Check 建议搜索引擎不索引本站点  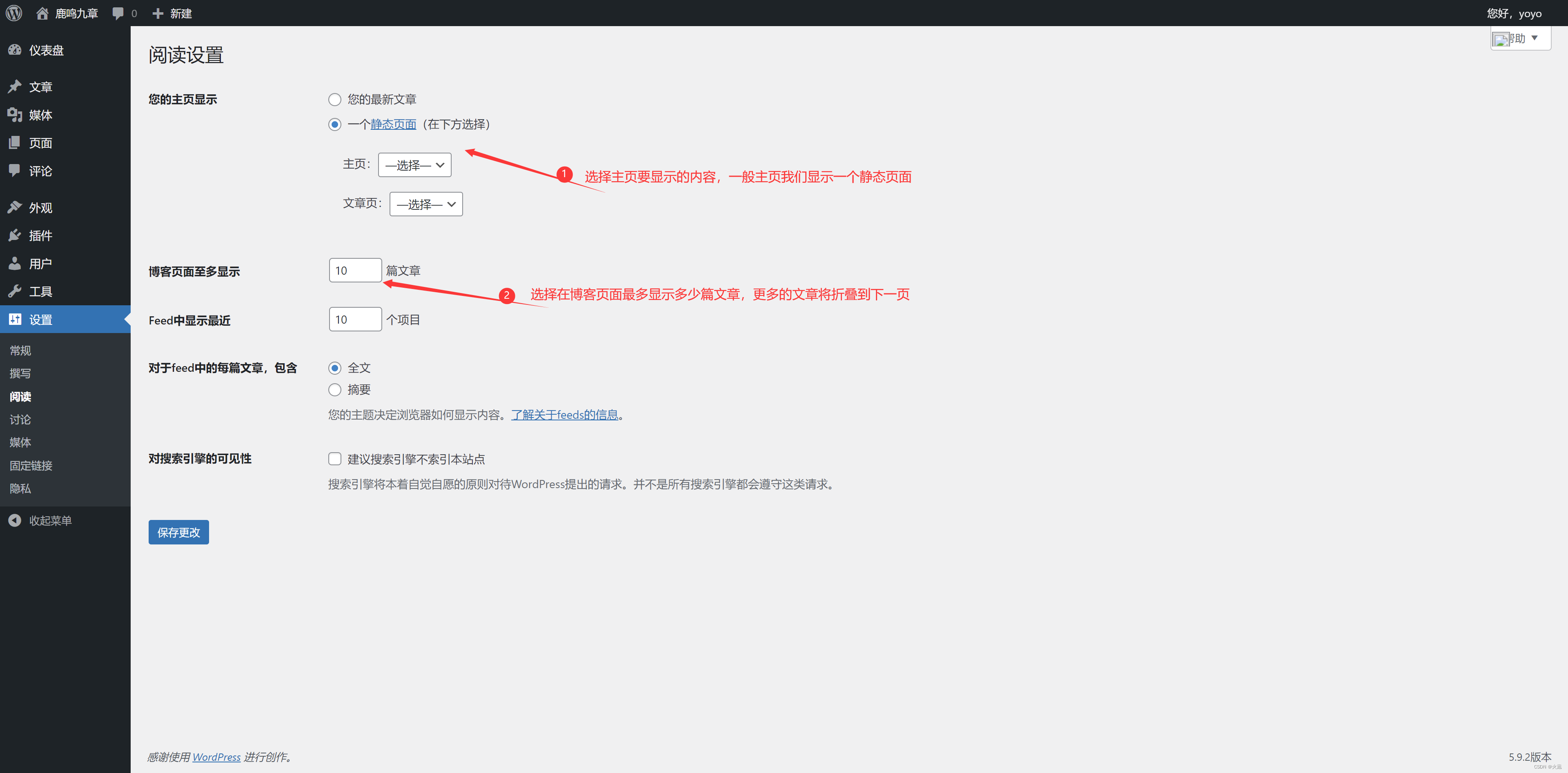point(335,459)
